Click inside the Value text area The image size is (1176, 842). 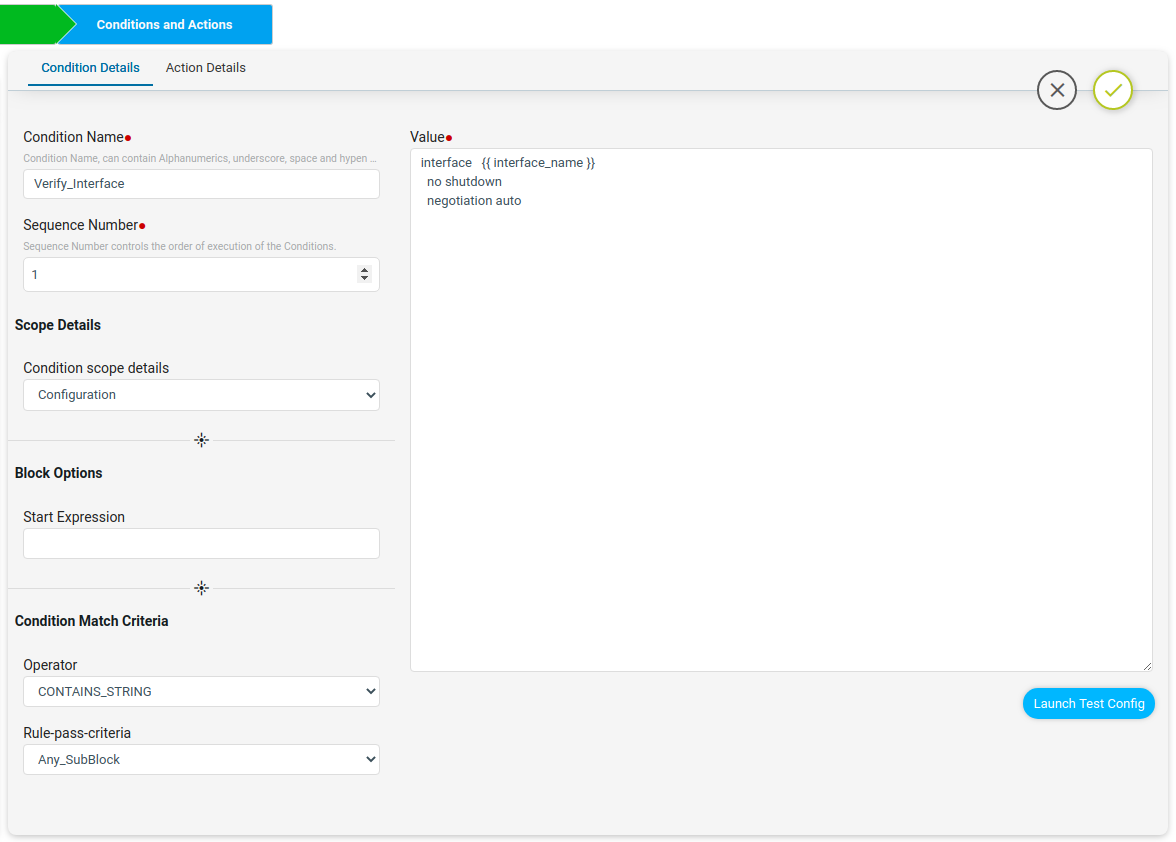[781, 409]
